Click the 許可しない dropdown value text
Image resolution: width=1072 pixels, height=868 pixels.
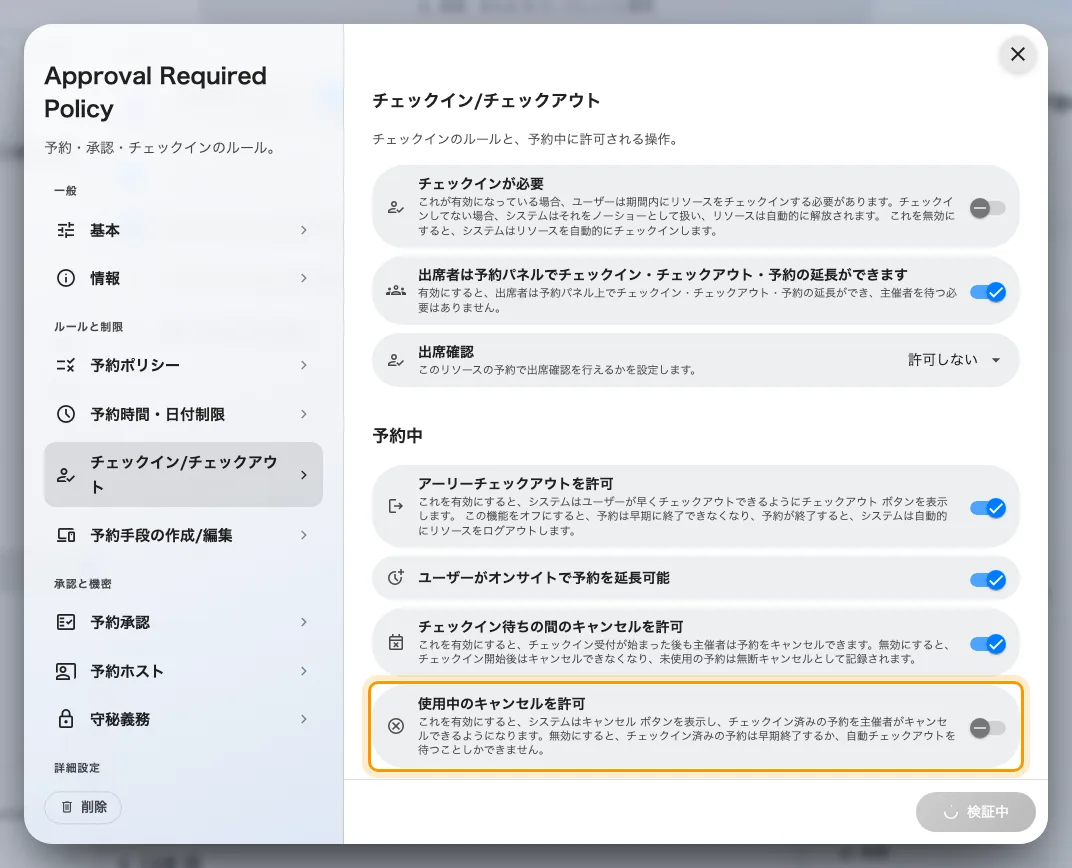pyautogui.click(x=943, y=360)
